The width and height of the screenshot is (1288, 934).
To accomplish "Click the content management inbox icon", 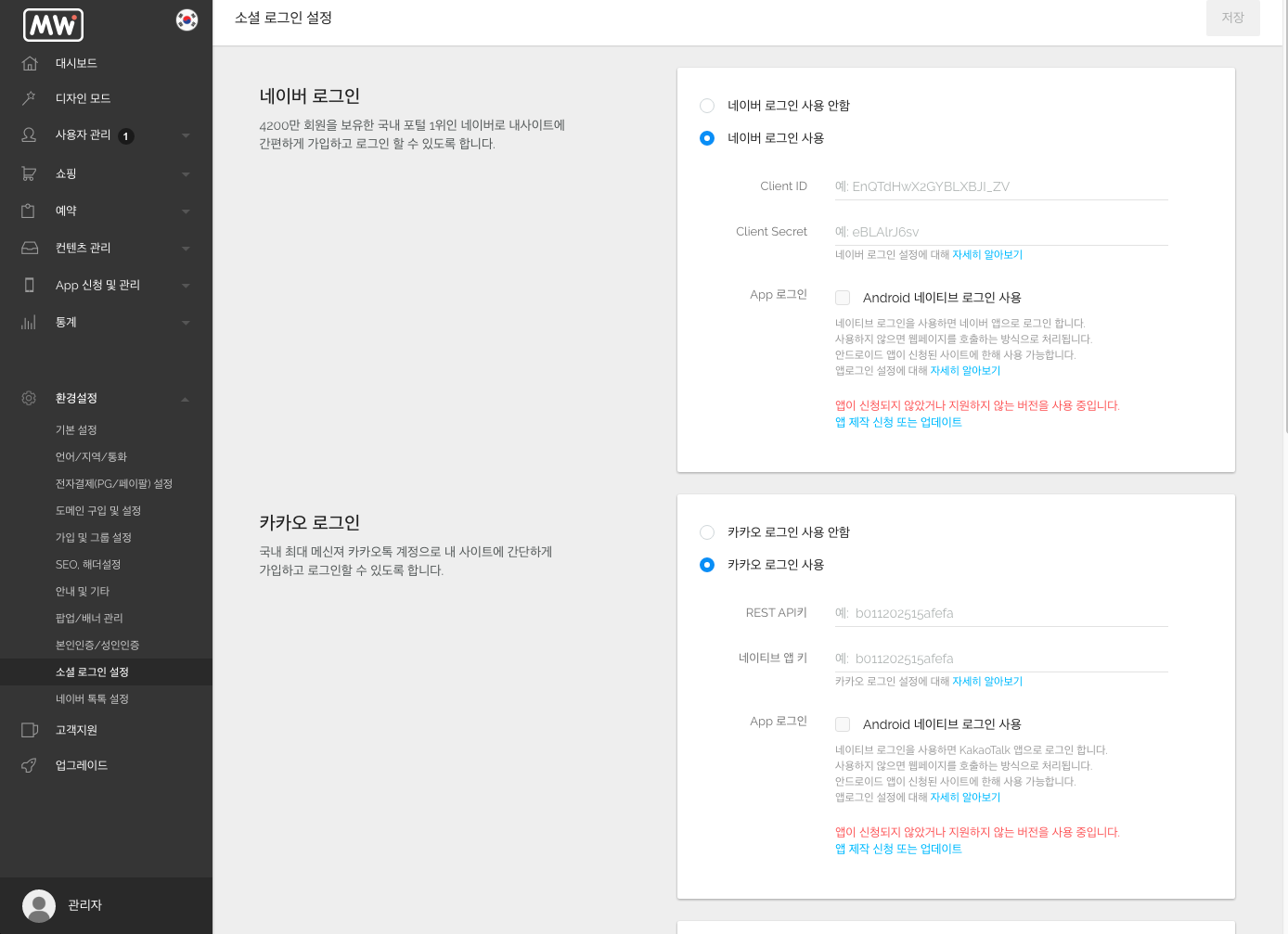I will (30, 248).
